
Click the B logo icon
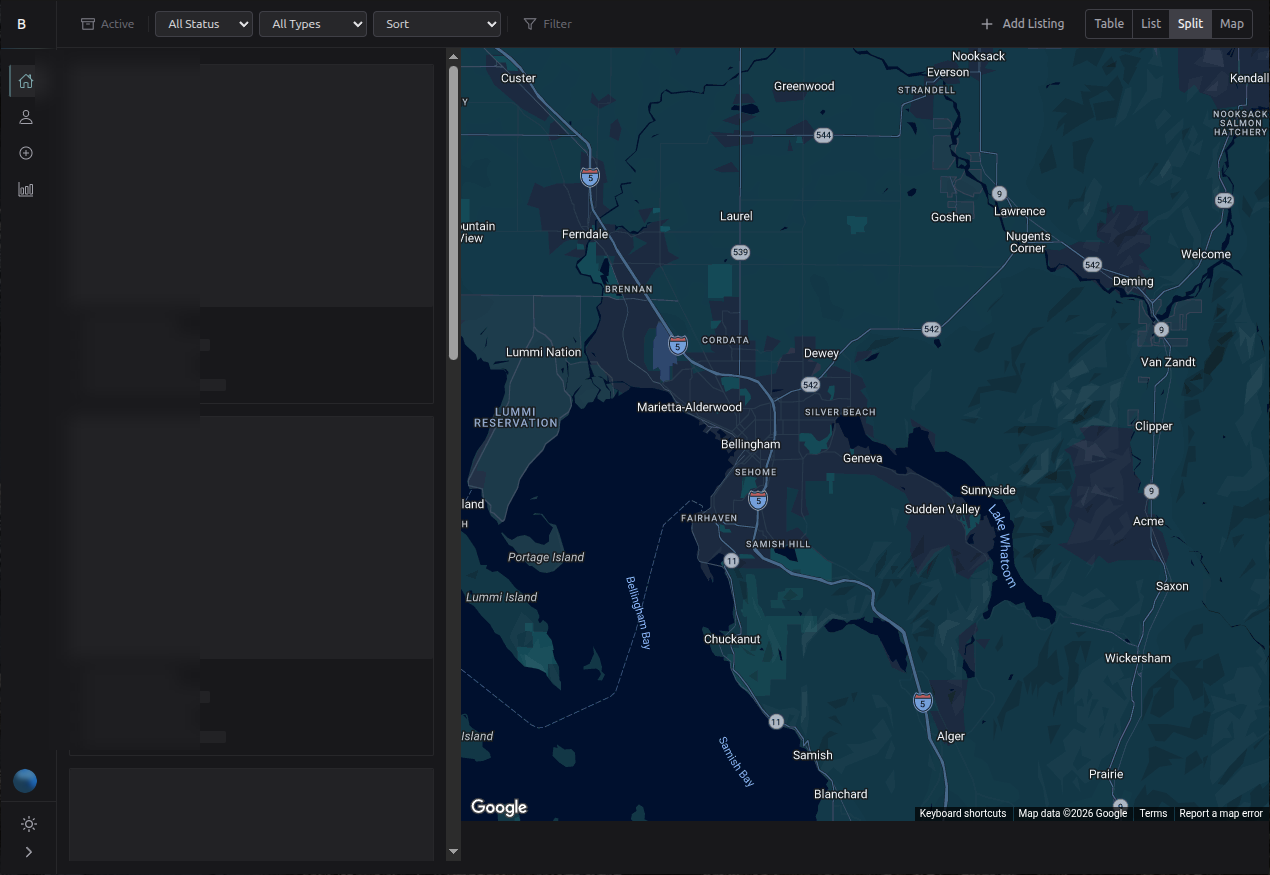click(22, 24)
